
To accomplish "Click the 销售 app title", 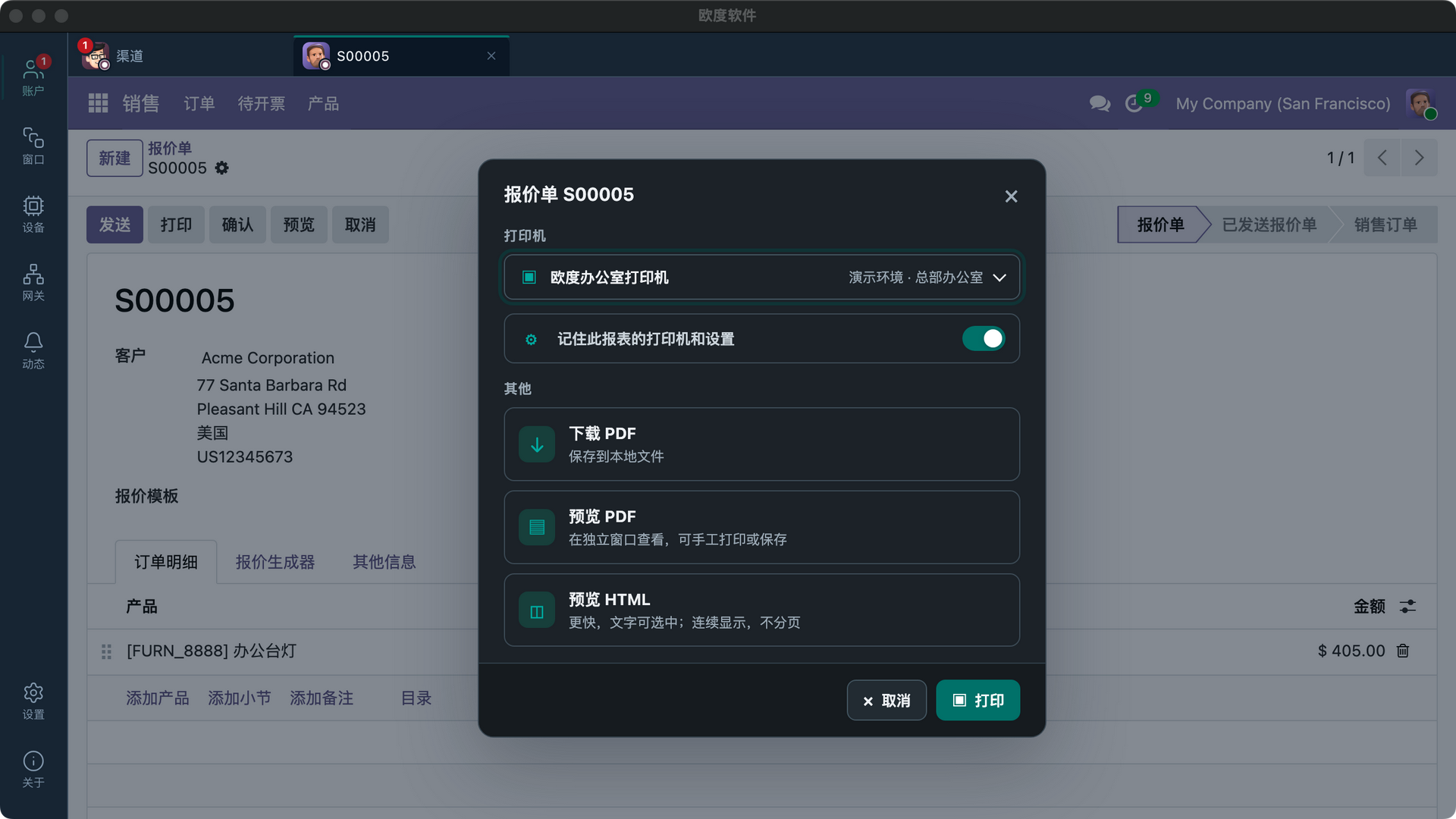I will click(141, 103).
